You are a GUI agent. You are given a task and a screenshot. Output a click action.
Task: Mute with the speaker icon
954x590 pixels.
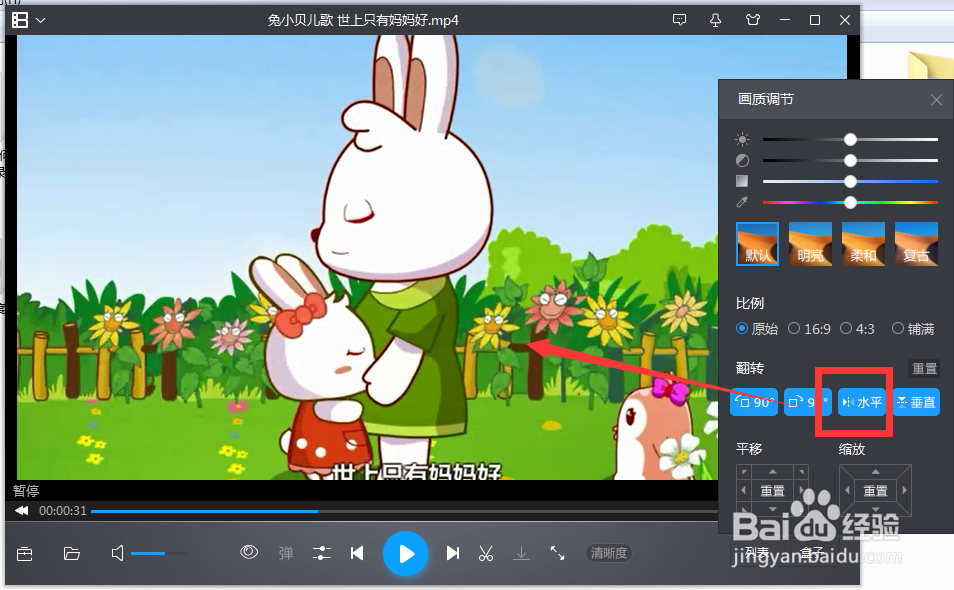coord(117,554)
